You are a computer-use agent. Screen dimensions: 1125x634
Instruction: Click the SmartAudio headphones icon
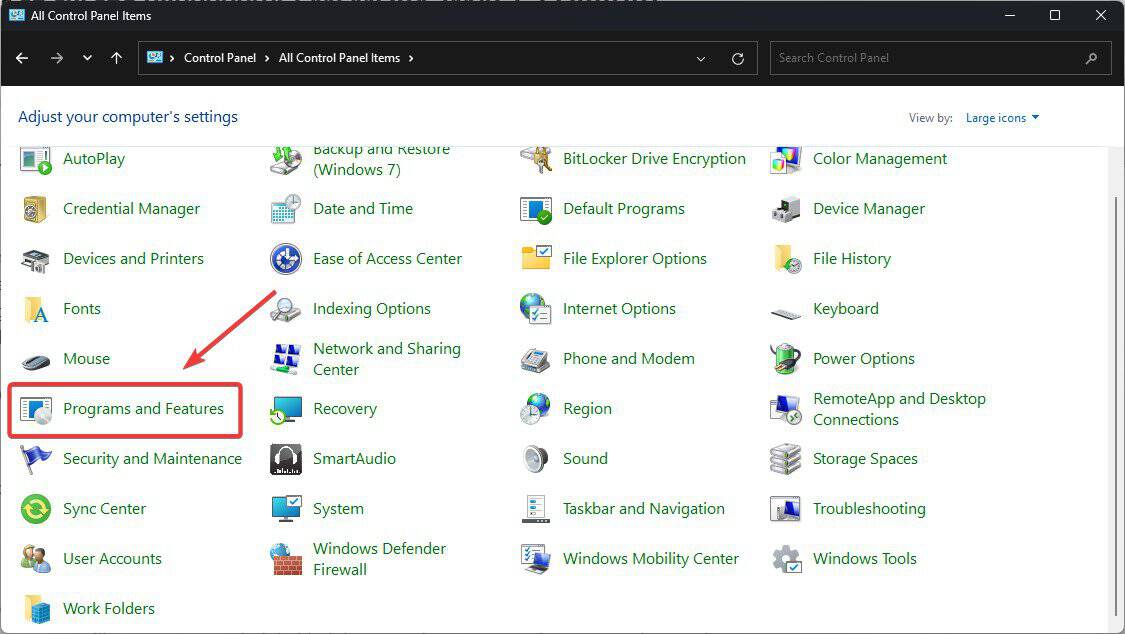click(x=286, y=460)
